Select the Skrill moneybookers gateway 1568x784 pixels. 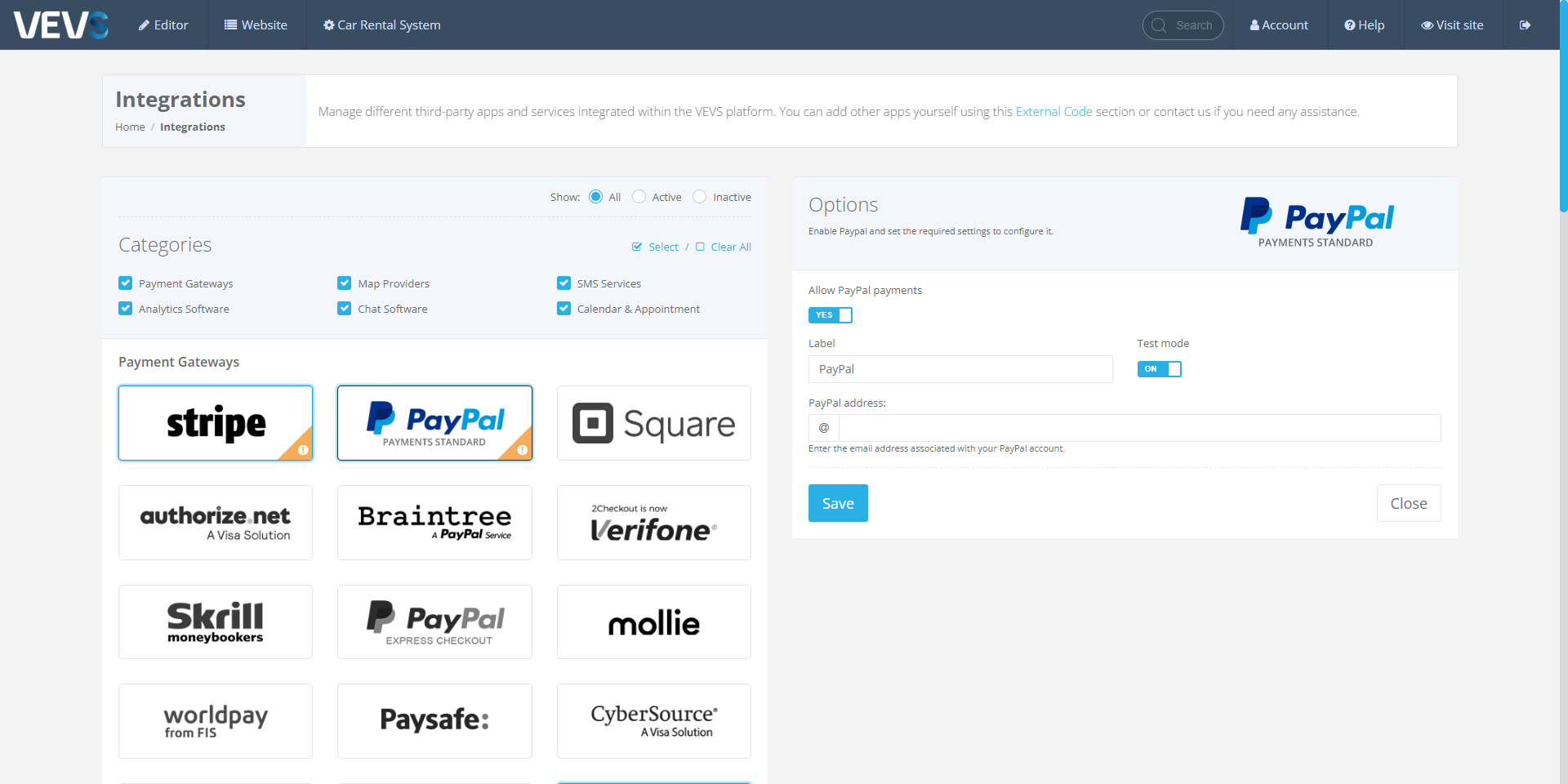coord(215,621)
